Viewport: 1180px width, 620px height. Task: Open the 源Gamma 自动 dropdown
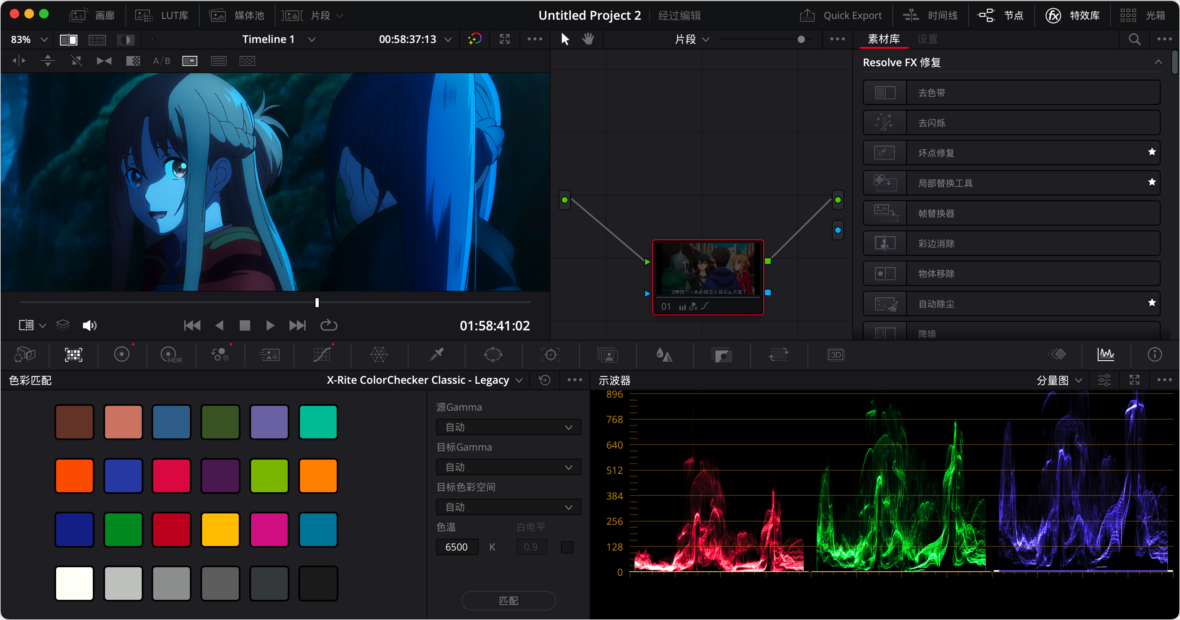[x=507, y=427]
